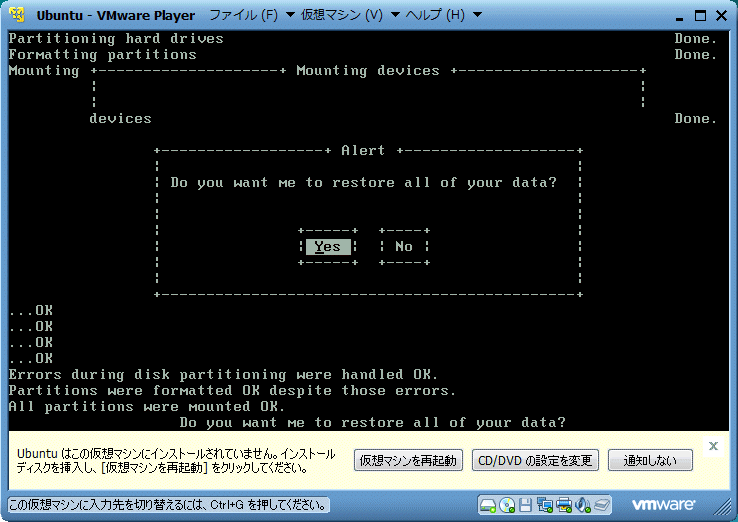Screen dimensions: 738x522
Task: Expand the ヘルプ (H) dropdown arrow
Action: click(x=476, y=15)
